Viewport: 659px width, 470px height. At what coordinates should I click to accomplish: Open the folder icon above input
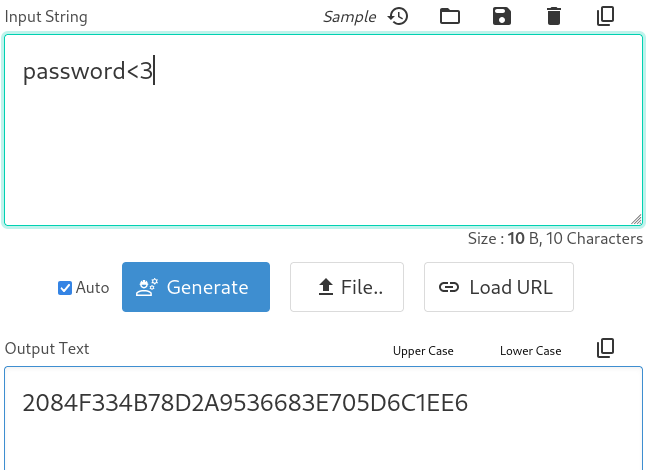click(450, 16)
